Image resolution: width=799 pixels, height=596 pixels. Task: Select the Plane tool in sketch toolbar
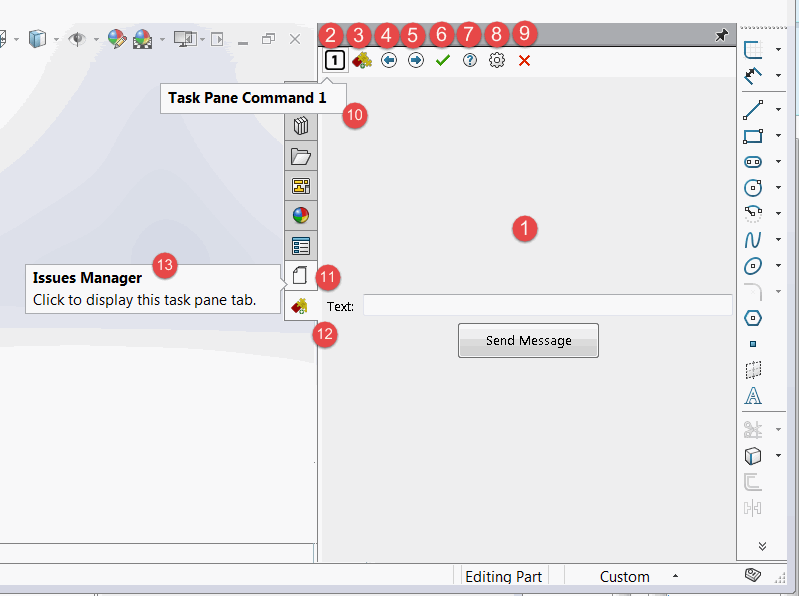[753, 370]
